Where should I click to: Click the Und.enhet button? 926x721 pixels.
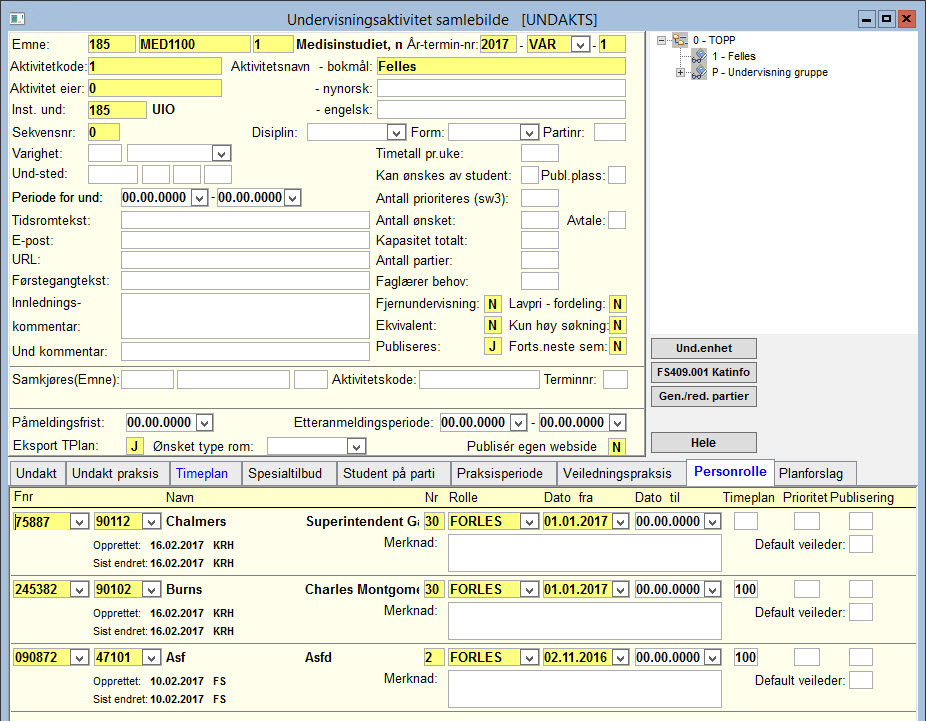pos(704,348)
